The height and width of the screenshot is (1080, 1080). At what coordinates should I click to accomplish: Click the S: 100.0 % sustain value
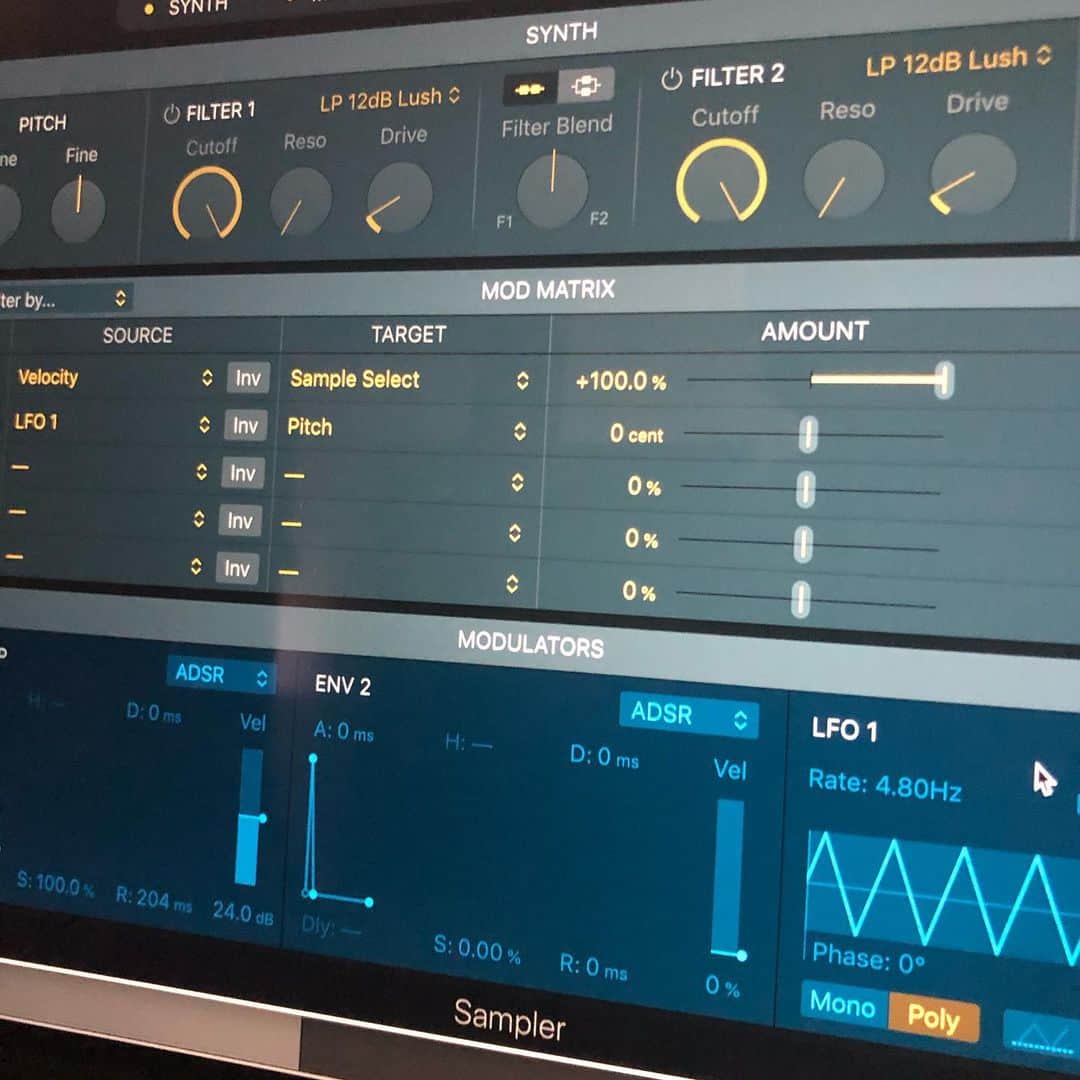tap(55, 884)
